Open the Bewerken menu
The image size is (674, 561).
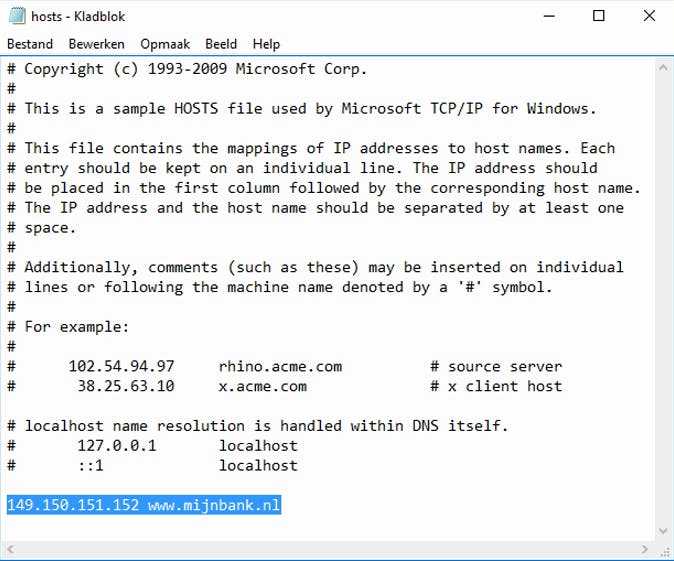[x=96, y=44]
